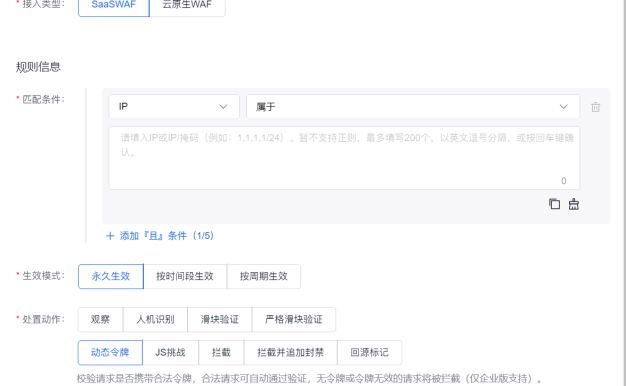This screenshot has width=626, height=386.
Task: Select 严格滑块验证 action
Action: (x=294, y=319)
